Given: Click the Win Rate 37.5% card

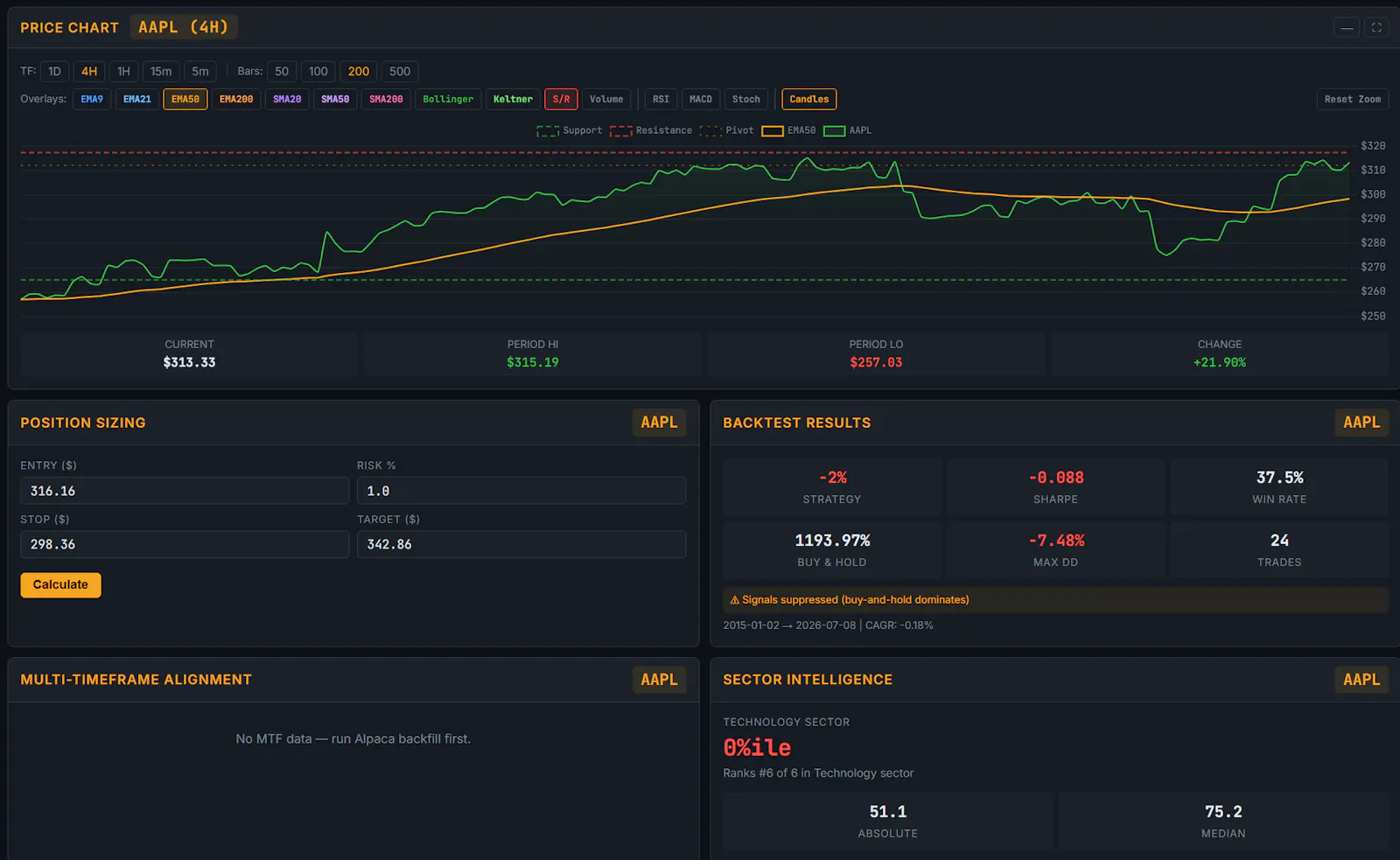Looking at the screenshot, I should pos(1279,487).
